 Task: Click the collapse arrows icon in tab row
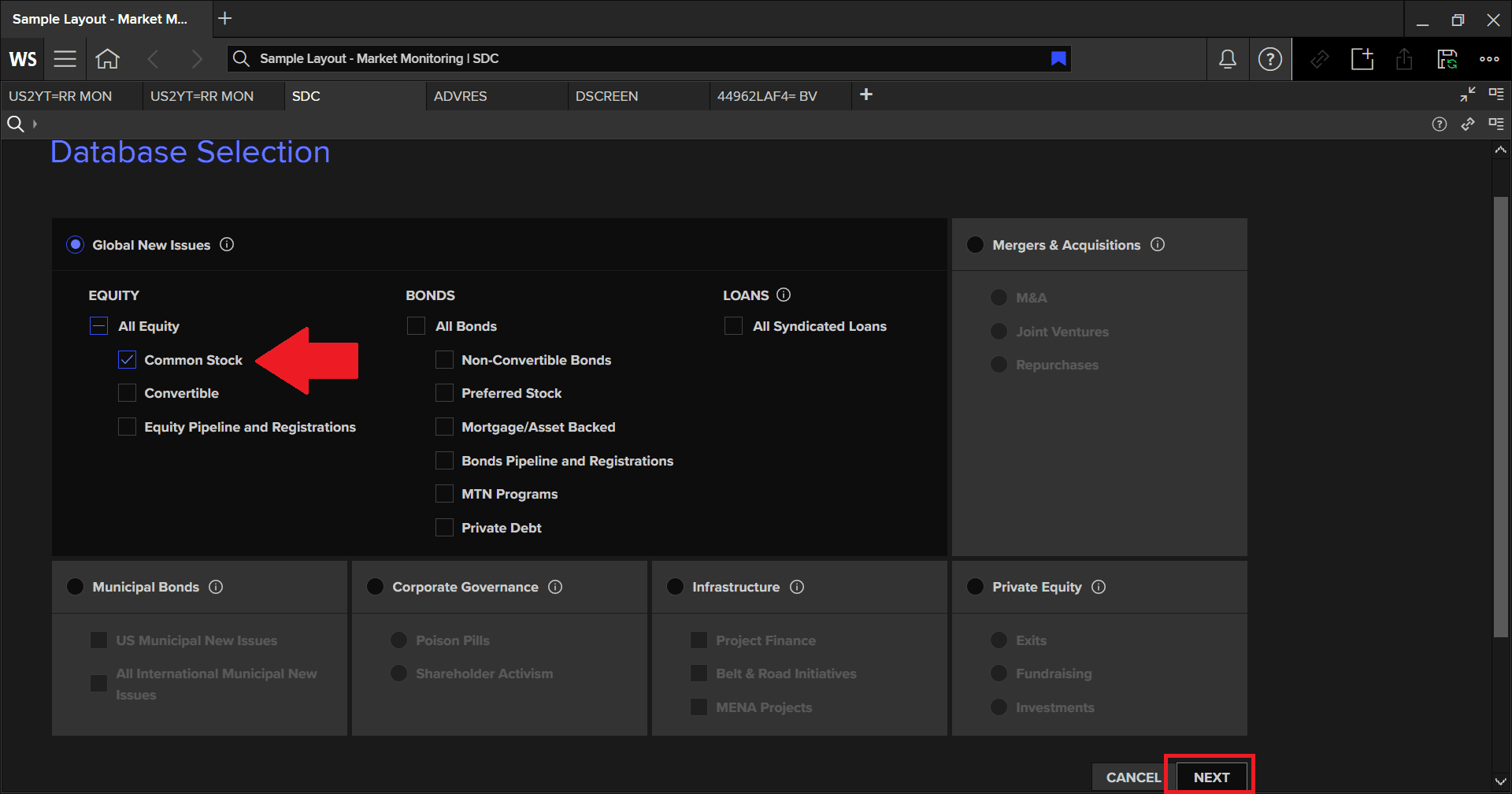tap(1468, 95)
